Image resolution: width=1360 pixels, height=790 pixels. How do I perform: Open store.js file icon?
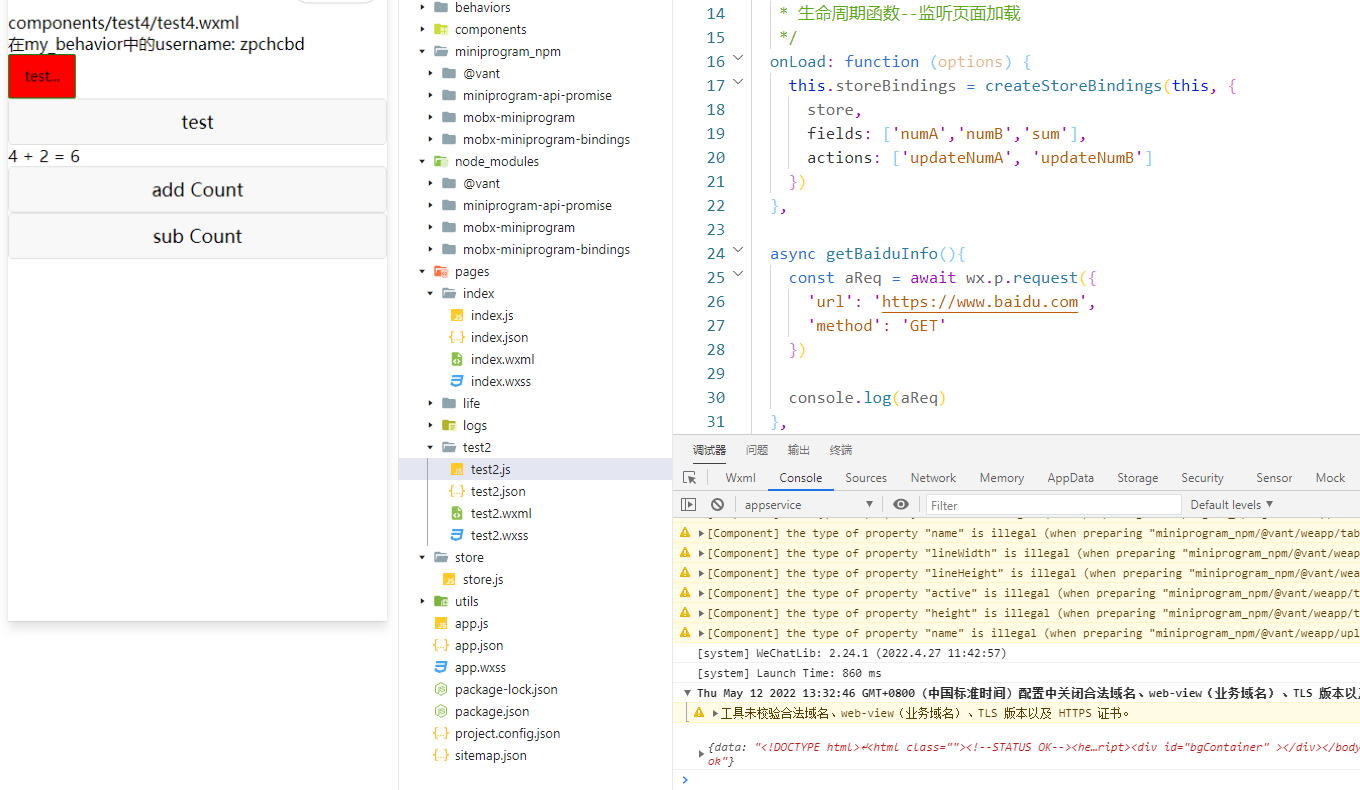click(449, 580)
